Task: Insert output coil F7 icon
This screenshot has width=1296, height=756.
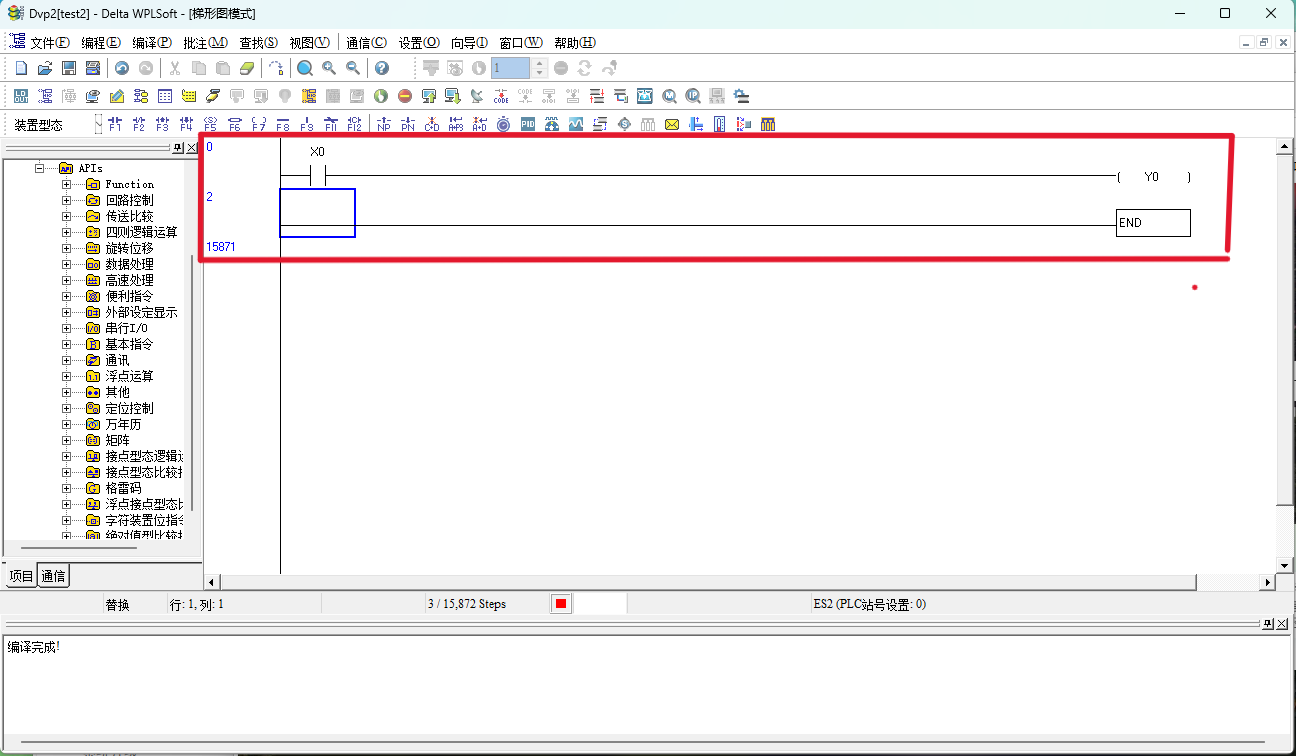Action: 258,124
